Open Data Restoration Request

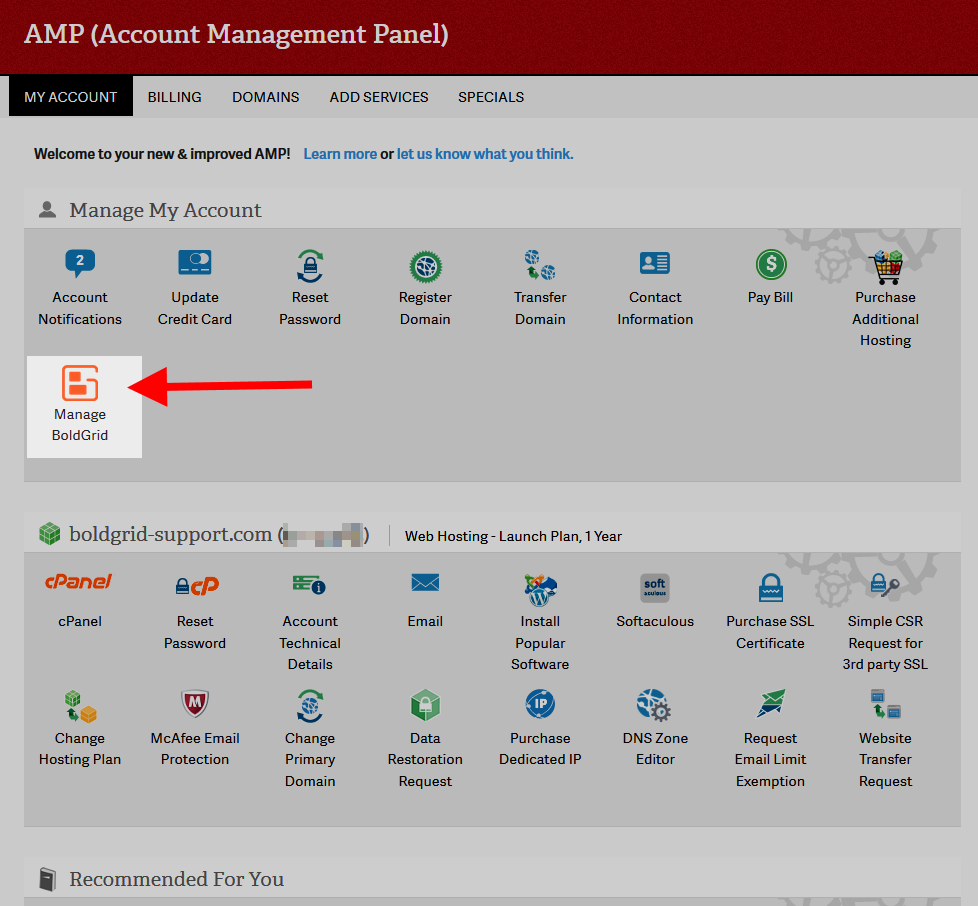(x=425, y=706)
